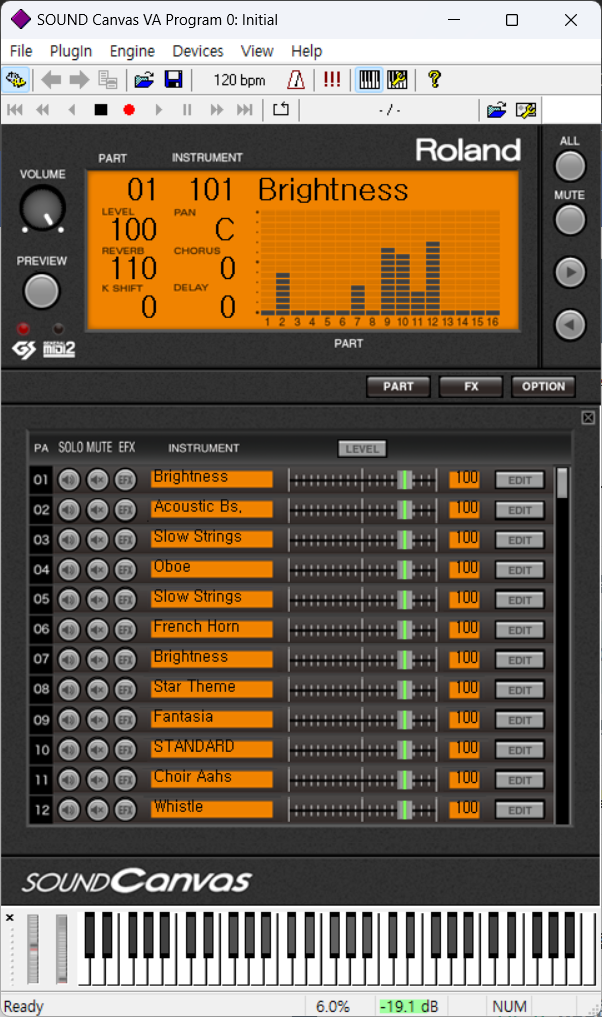Click the red panic exclamation icon
Screen dimensions: 602x1017
(x=332, y=80)
